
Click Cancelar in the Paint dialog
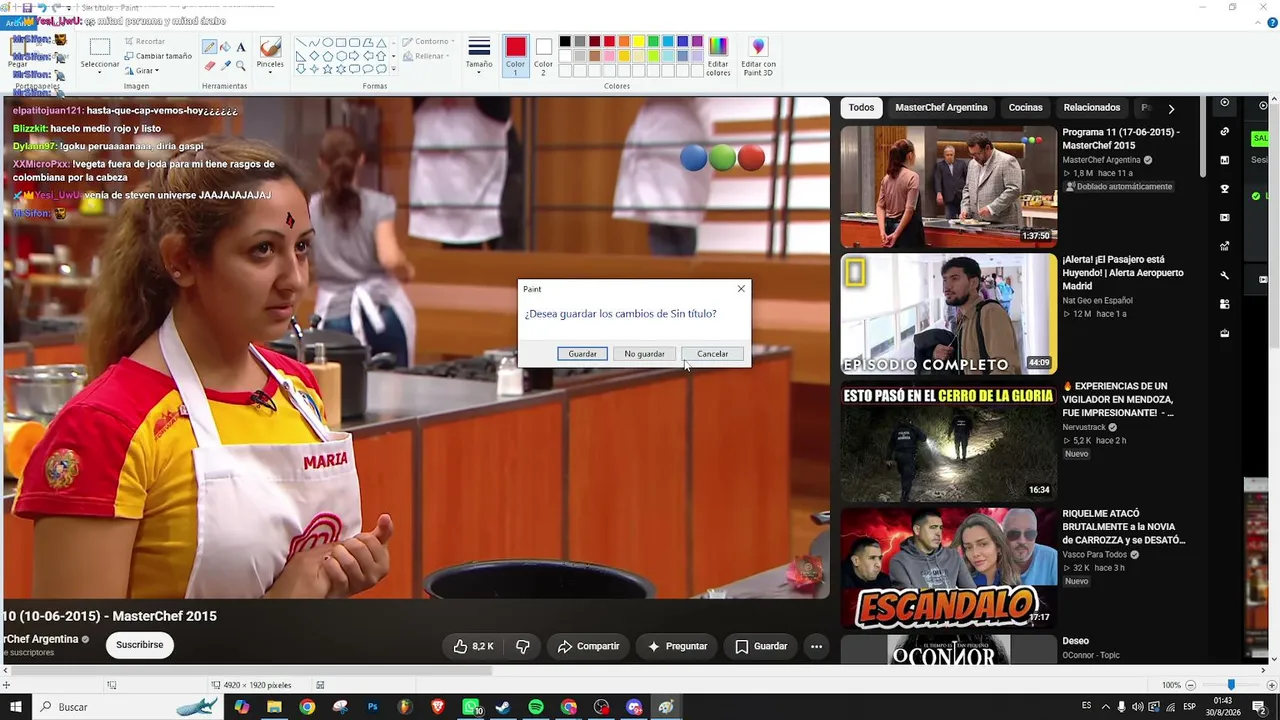pos(712,354)
